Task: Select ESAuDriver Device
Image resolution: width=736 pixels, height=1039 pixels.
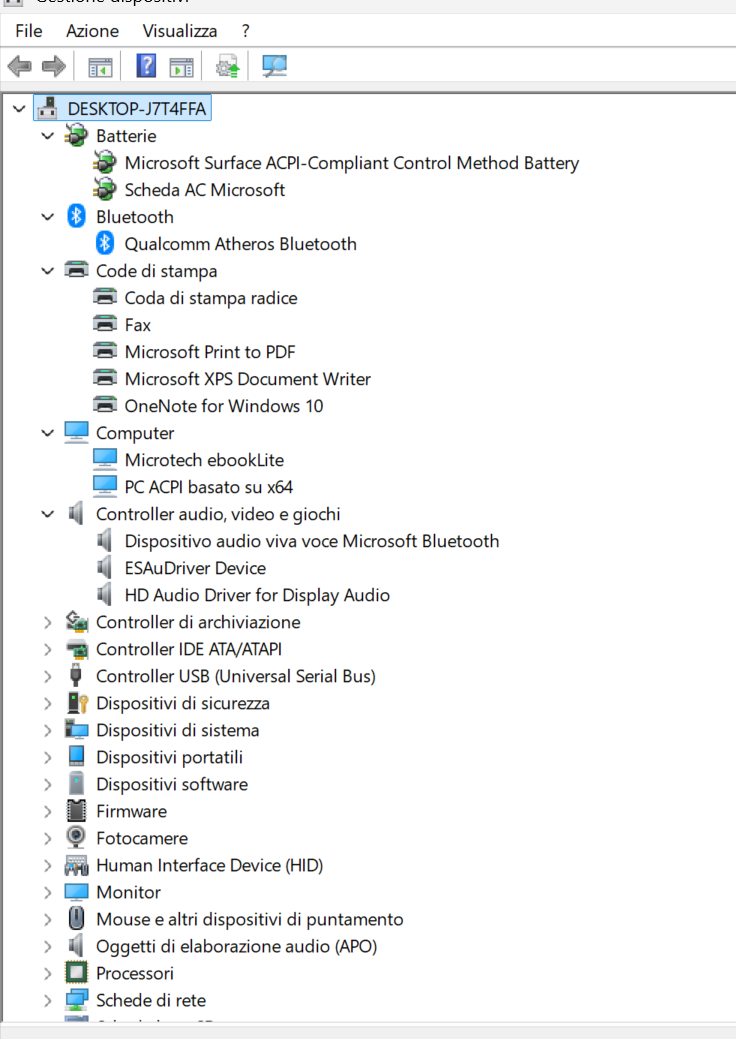Action: tap(195, 568)
